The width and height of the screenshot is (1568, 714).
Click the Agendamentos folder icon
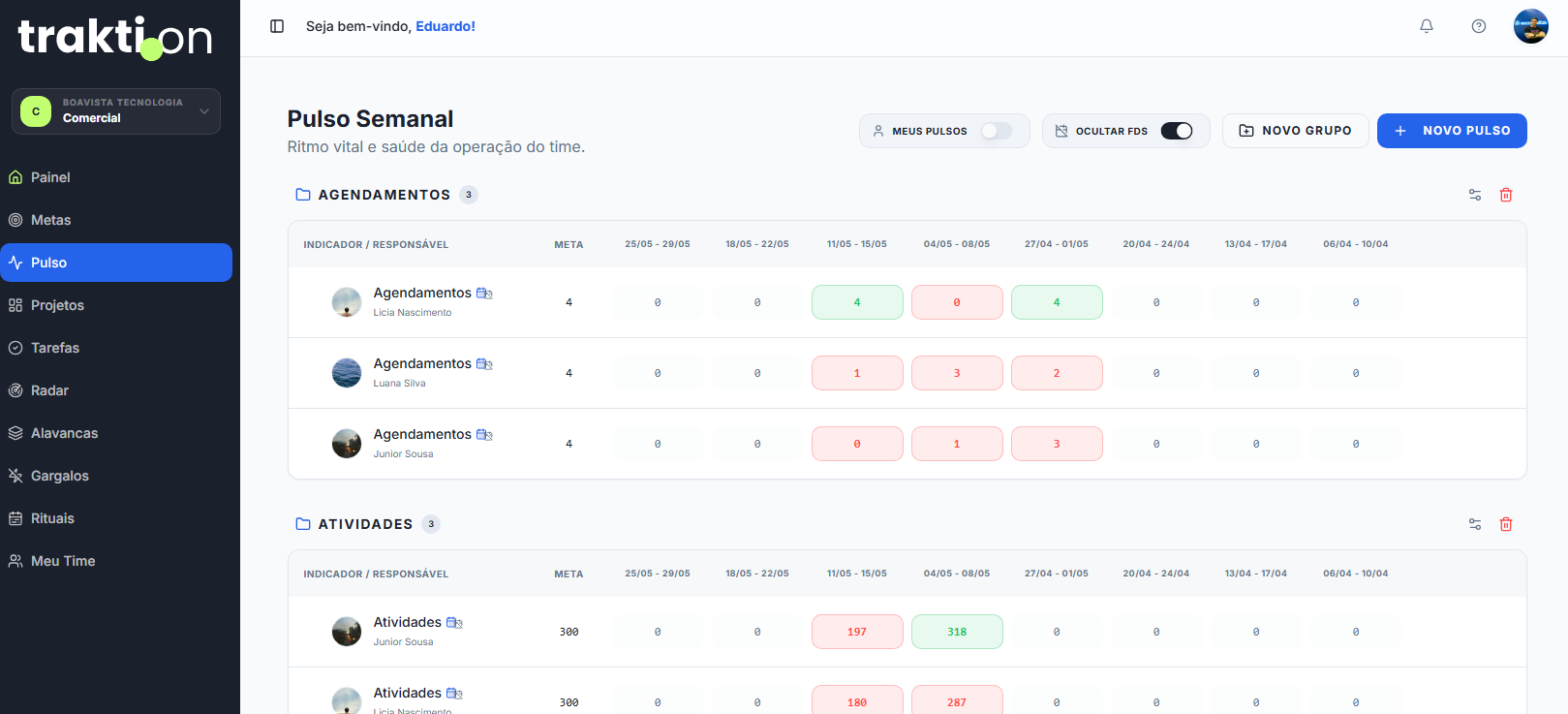(x=303, y=195)
